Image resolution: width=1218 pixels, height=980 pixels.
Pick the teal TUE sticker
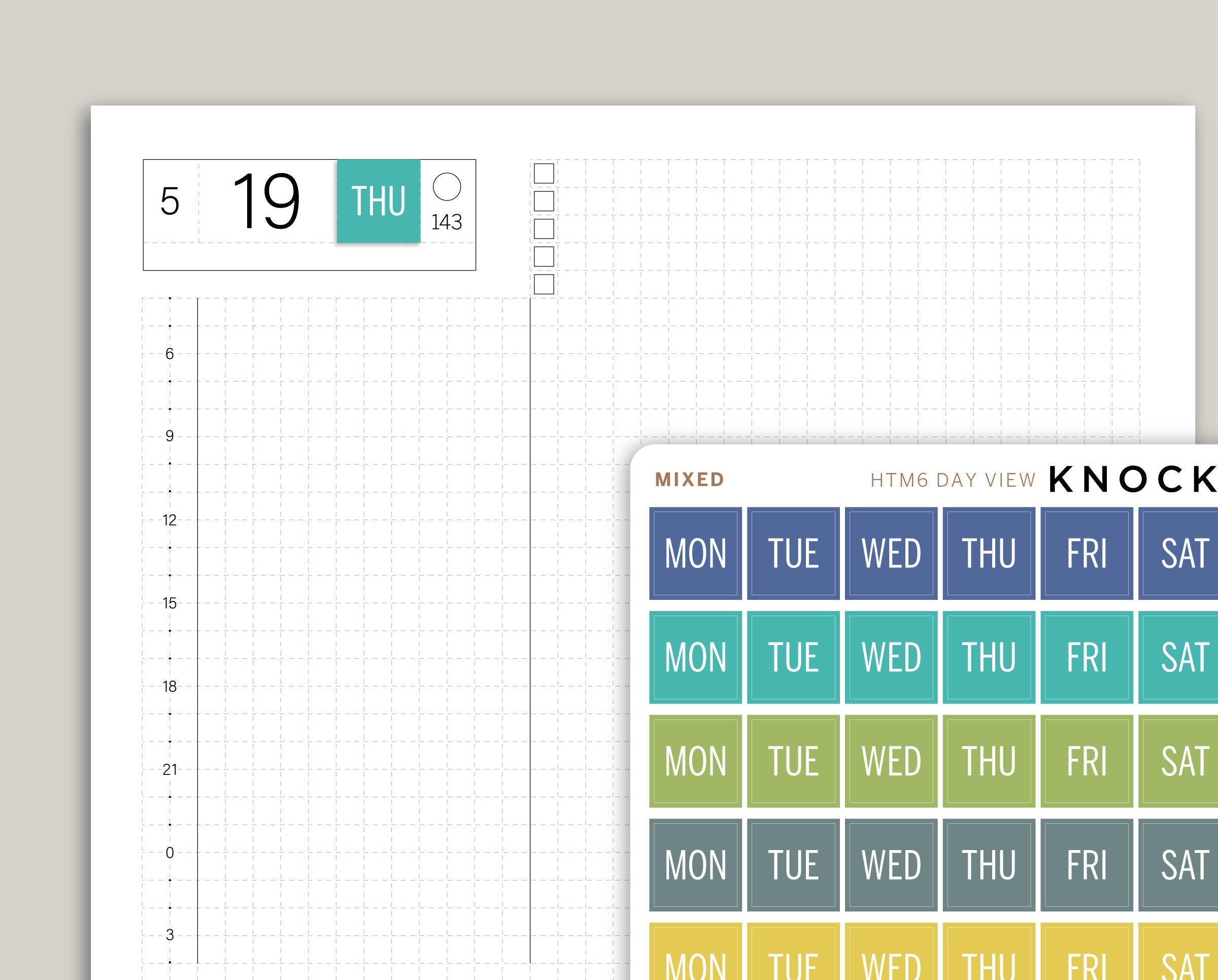pyautogui.click(x=793, y=657)
